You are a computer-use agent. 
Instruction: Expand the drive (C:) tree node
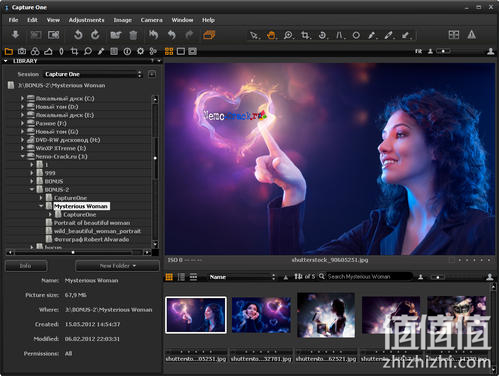click(22, 98)
